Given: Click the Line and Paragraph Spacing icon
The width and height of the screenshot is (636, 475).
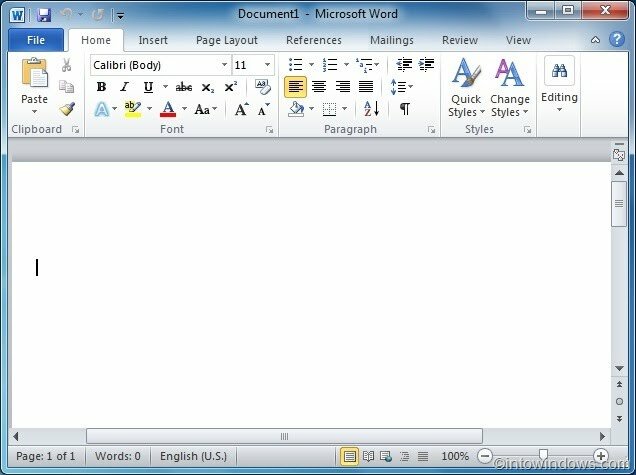Looking at the screenshot, I should (x=398, y=87).
